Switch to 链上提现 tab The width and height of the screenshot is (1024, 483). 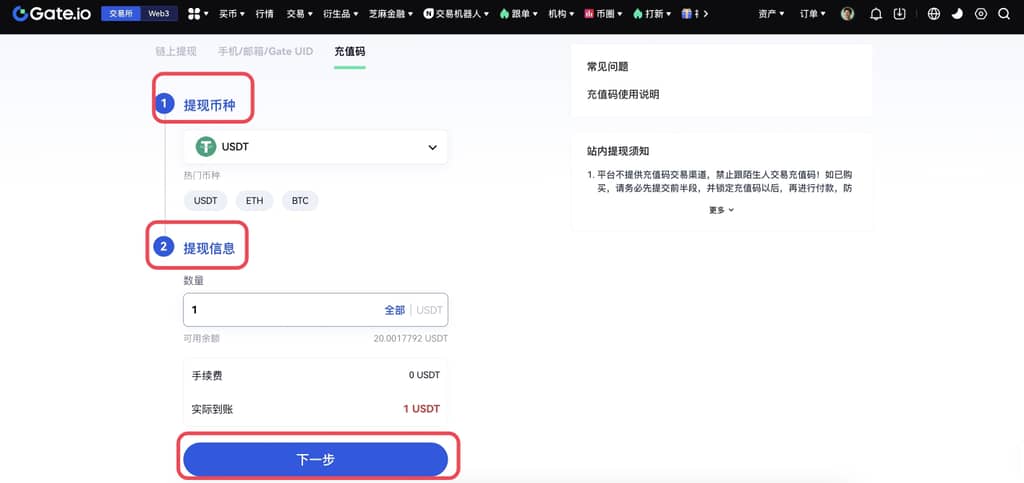coord(178,51)
